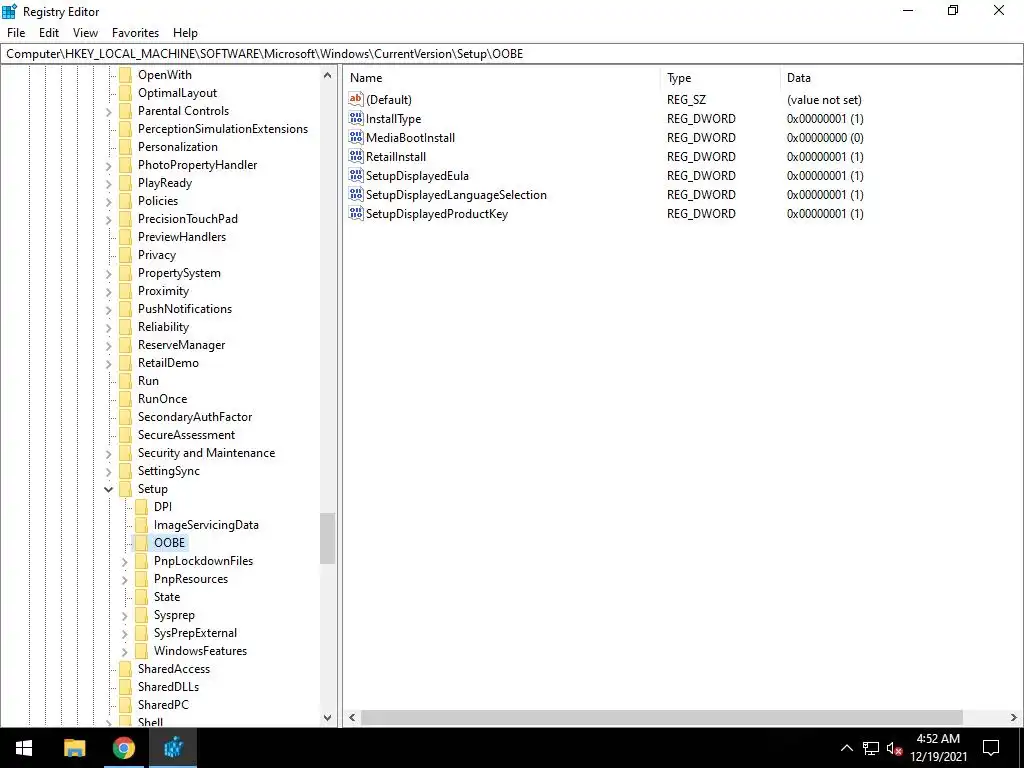Click the SetupDisplayedLanguageSelection DWORD icon
This screenshot has width=1024, height=768.
pos(356,194)
